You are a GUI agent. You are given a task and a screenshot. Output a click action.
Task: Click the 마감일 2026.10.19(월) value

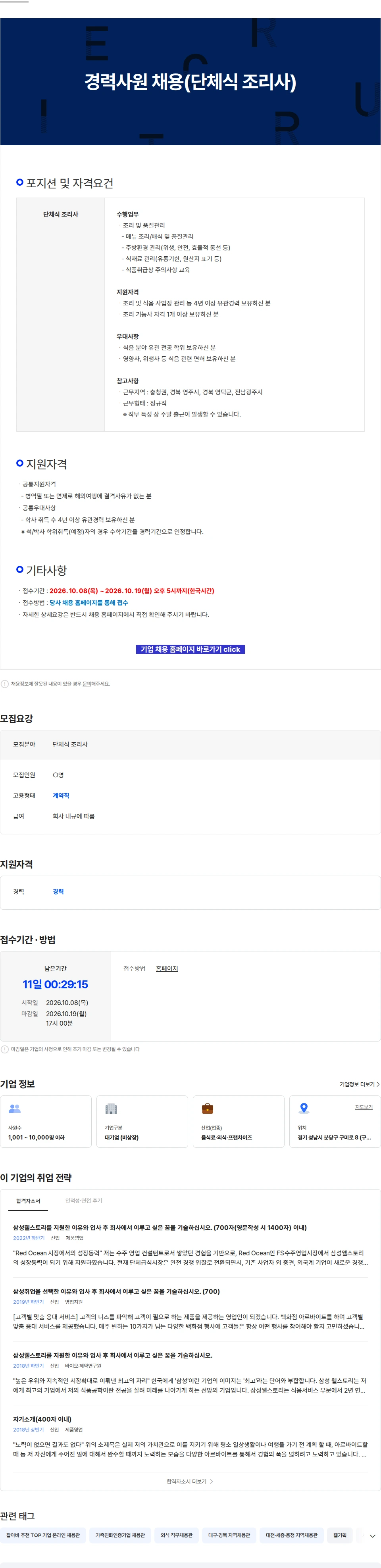click(66, 1013)
